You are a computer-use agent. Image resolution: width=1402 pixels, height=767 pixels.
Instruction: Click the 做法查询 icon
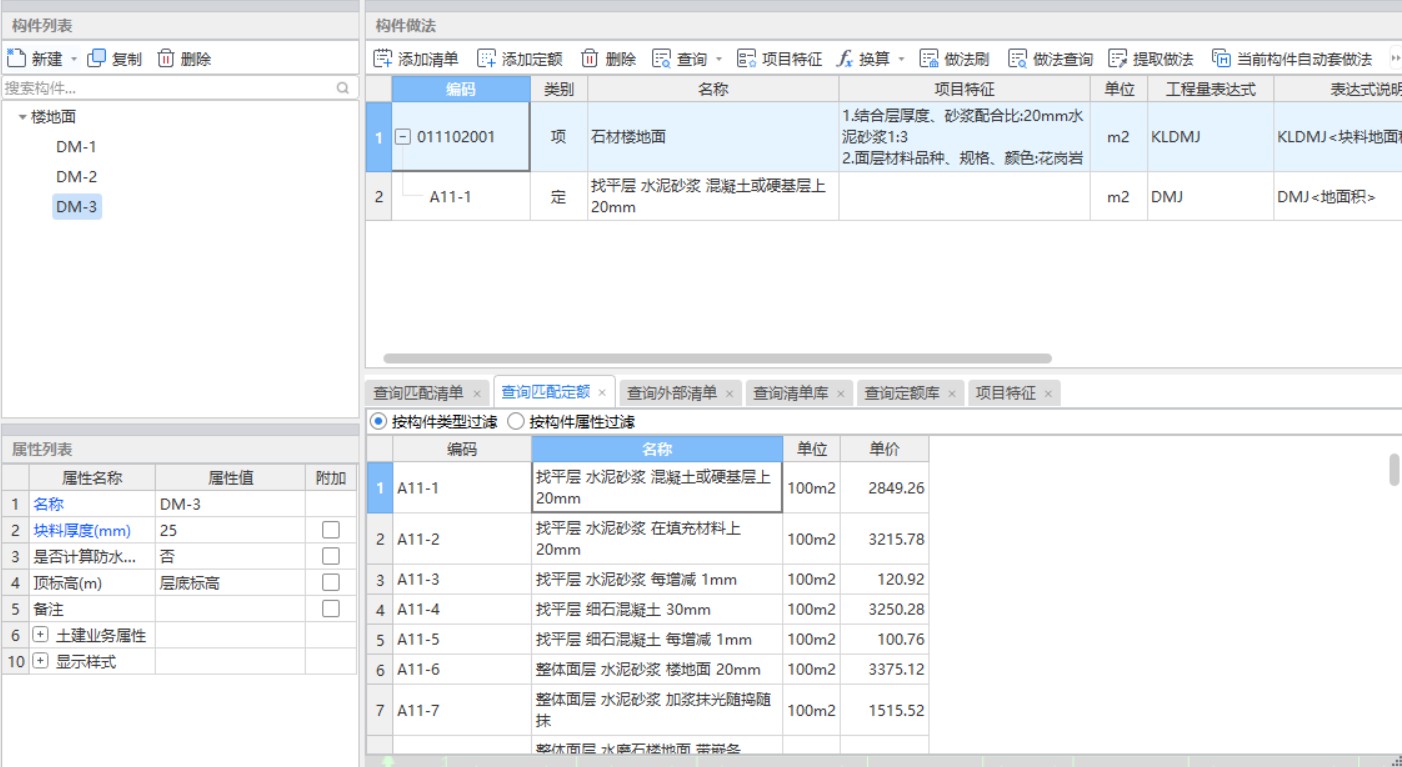1017,59
